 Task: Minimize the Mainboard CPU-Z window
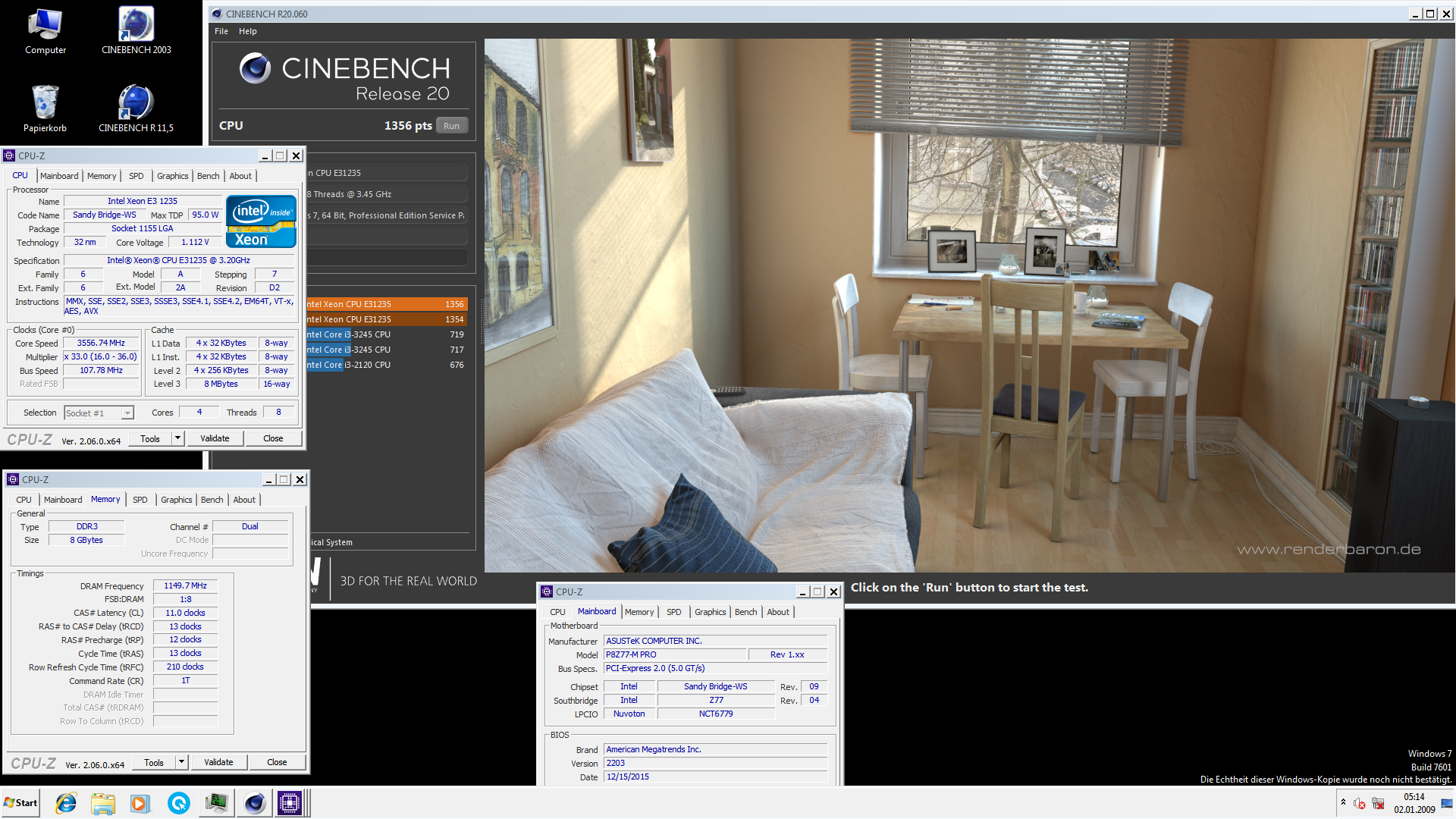point(802,591)
